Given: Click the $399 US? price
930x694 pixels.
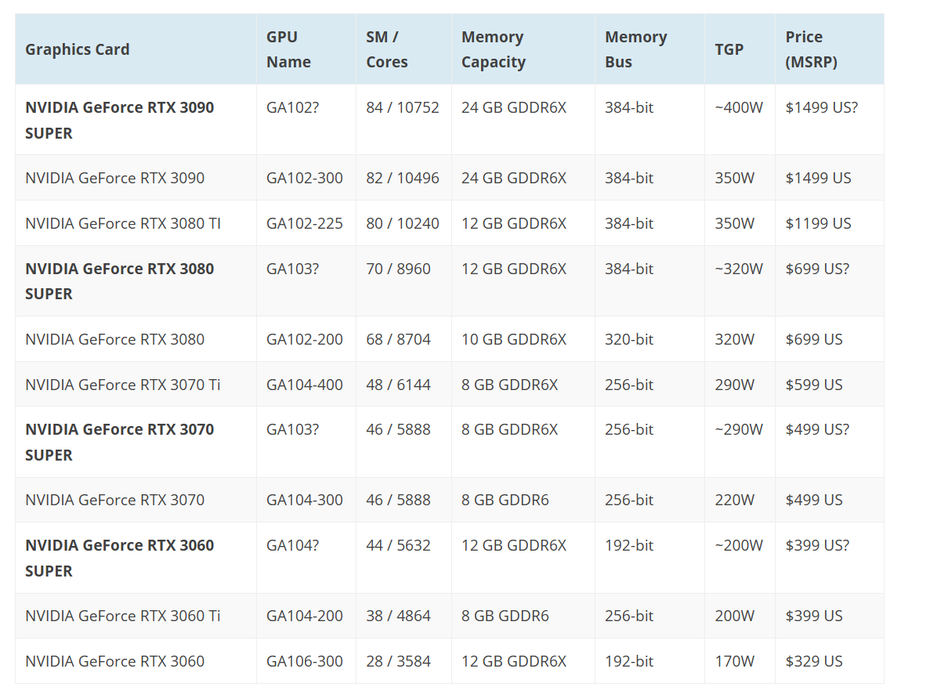Looking at the screenshot, I should [817, 546].
